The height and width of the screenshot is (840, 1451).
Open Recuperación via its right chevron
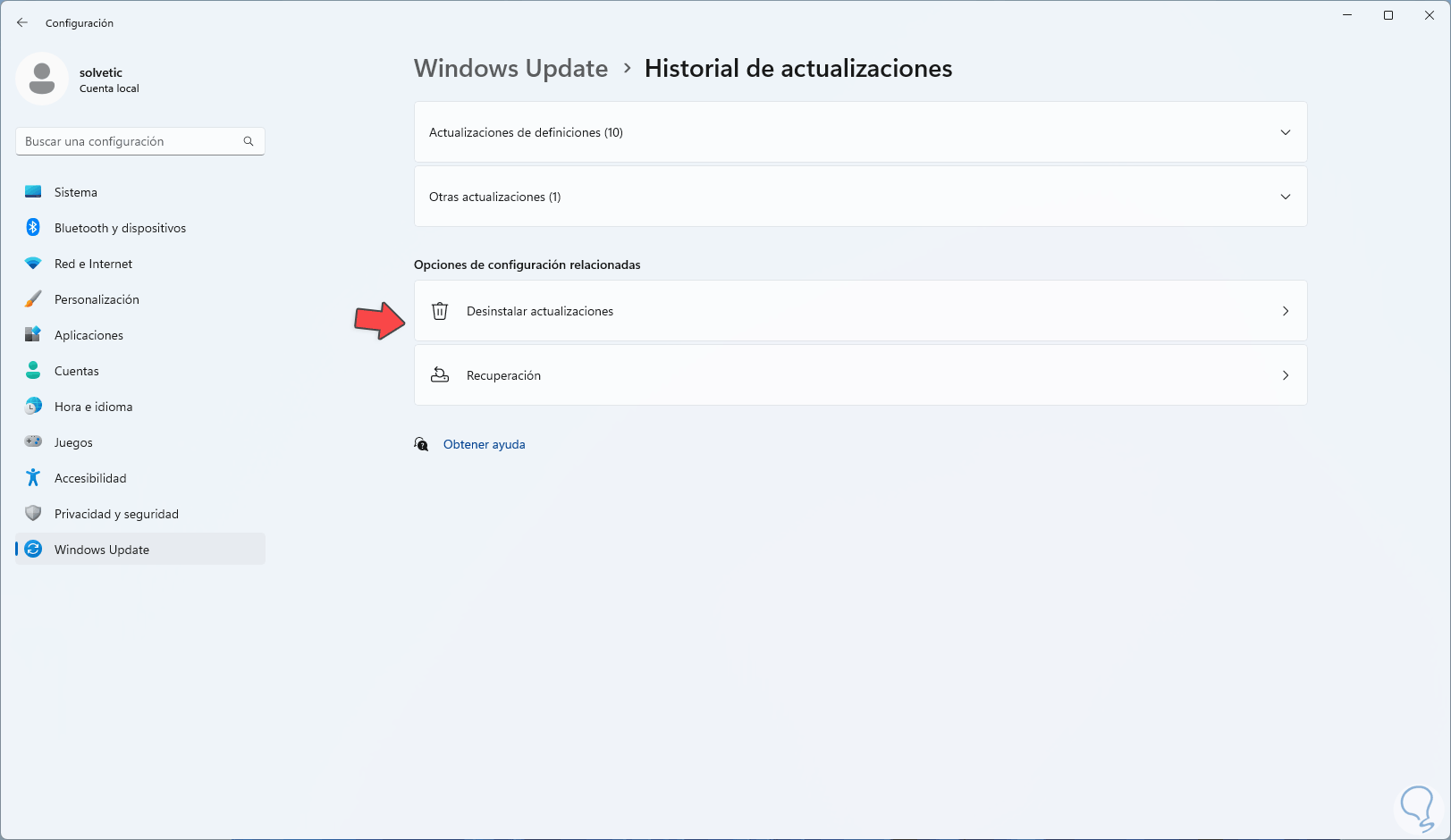pyautogui.click(x=1286, y=375)
